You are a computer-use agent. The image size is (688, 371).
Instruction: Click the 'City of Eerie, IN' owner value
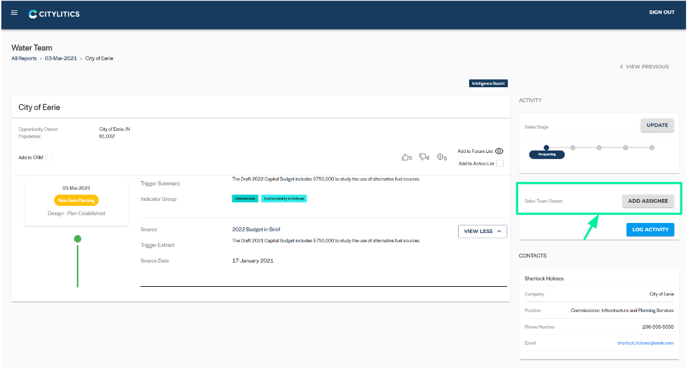point(115,129)
